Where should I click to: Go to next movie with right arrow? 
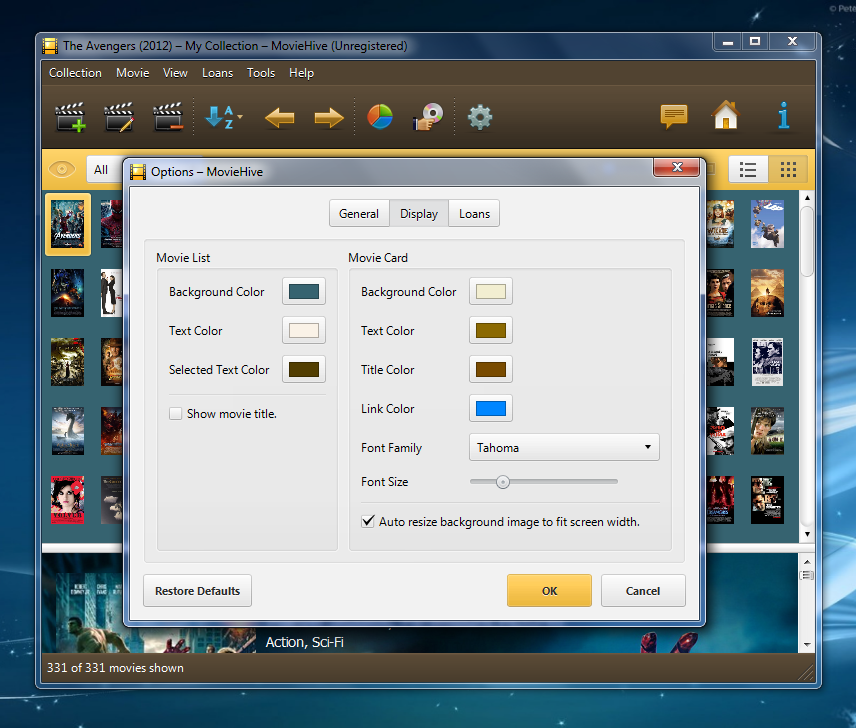tap(329, 117)
